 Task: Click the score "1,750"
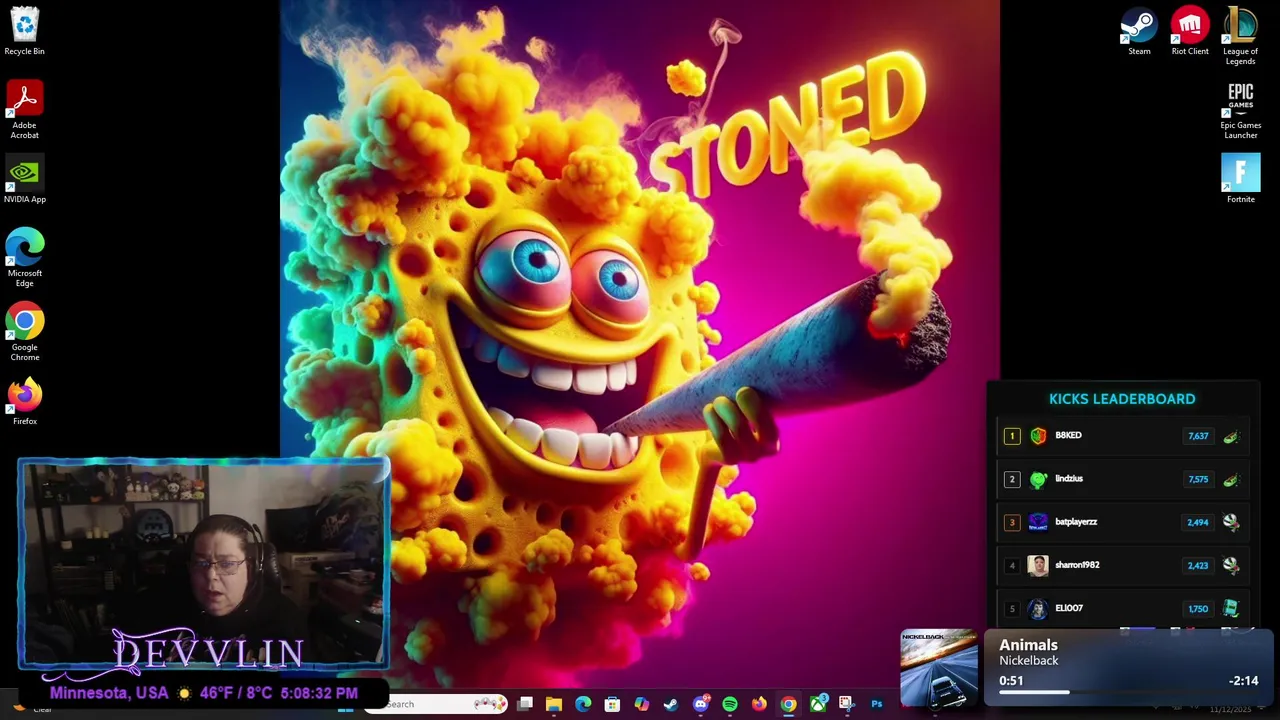(x=1198, y=608)
